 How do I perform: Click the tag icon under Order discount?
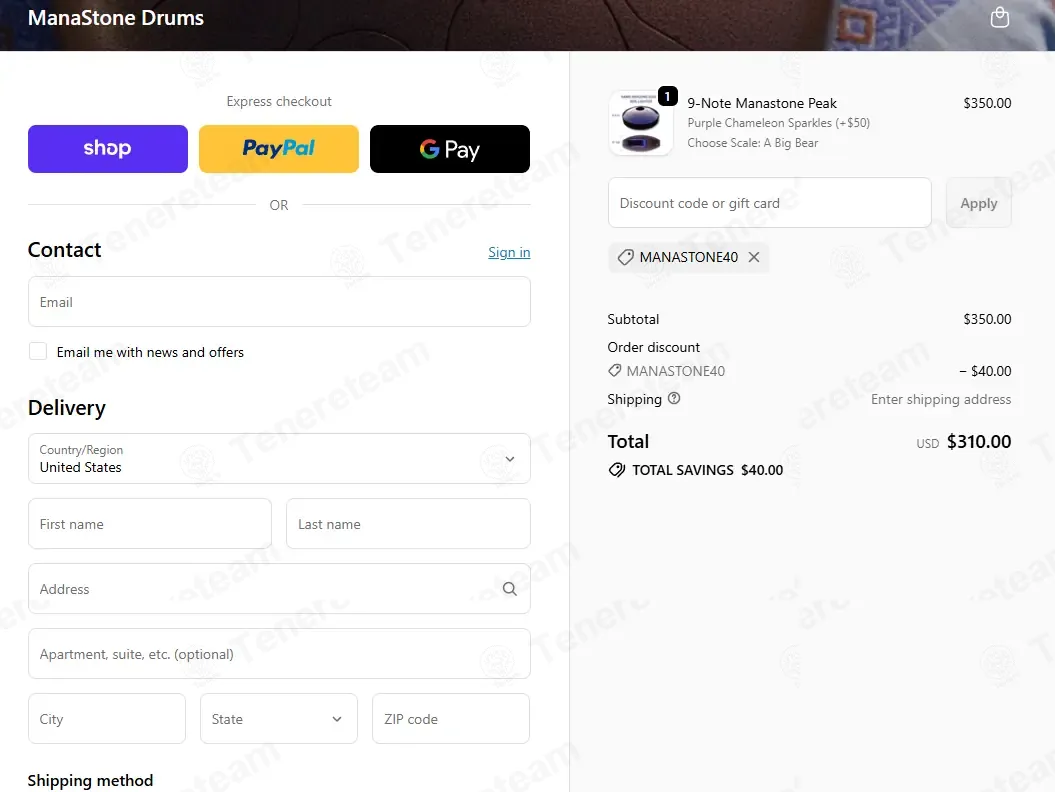pos(614,370)
